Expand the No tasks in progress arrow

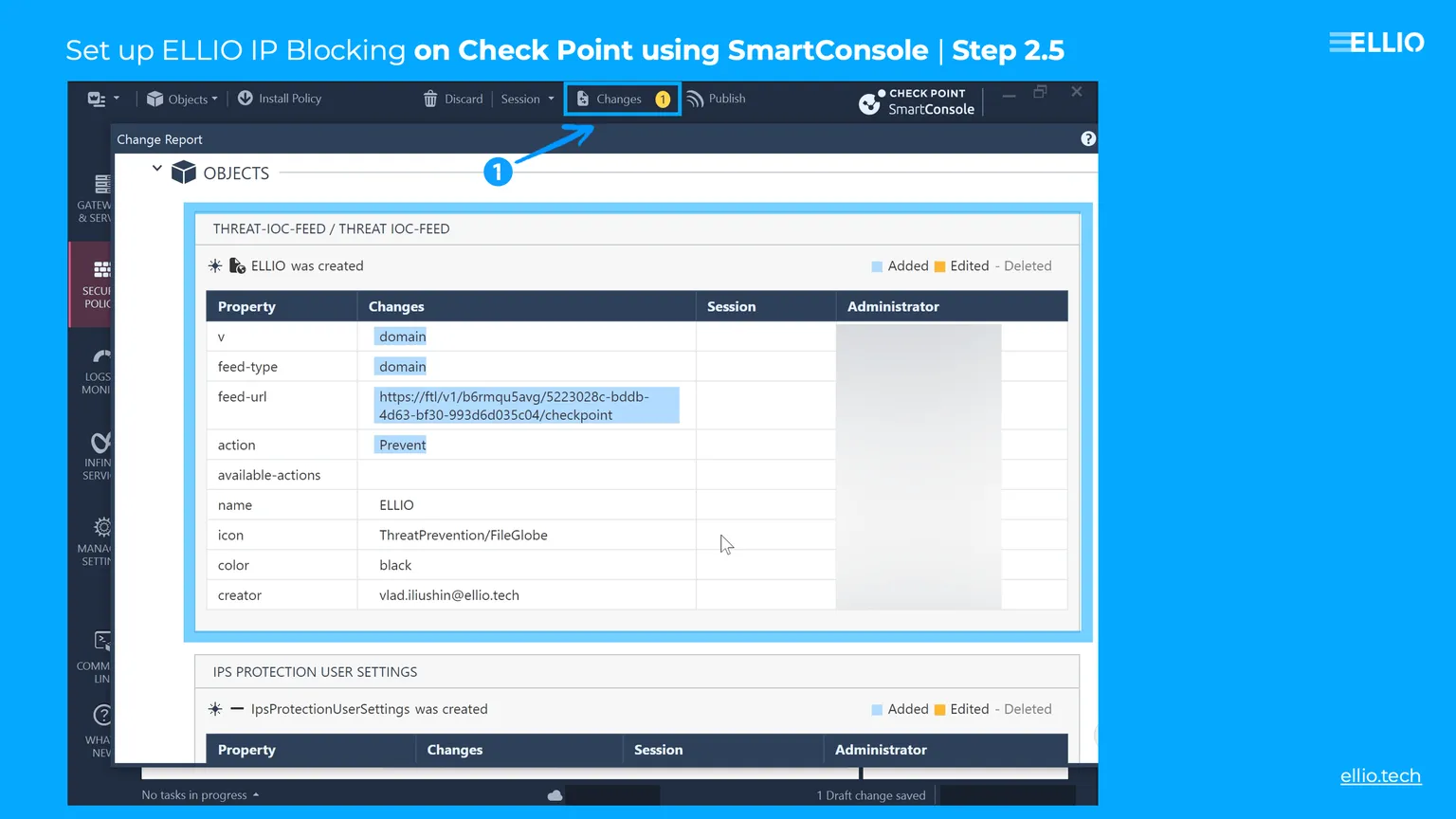click(x=256, y=795)
